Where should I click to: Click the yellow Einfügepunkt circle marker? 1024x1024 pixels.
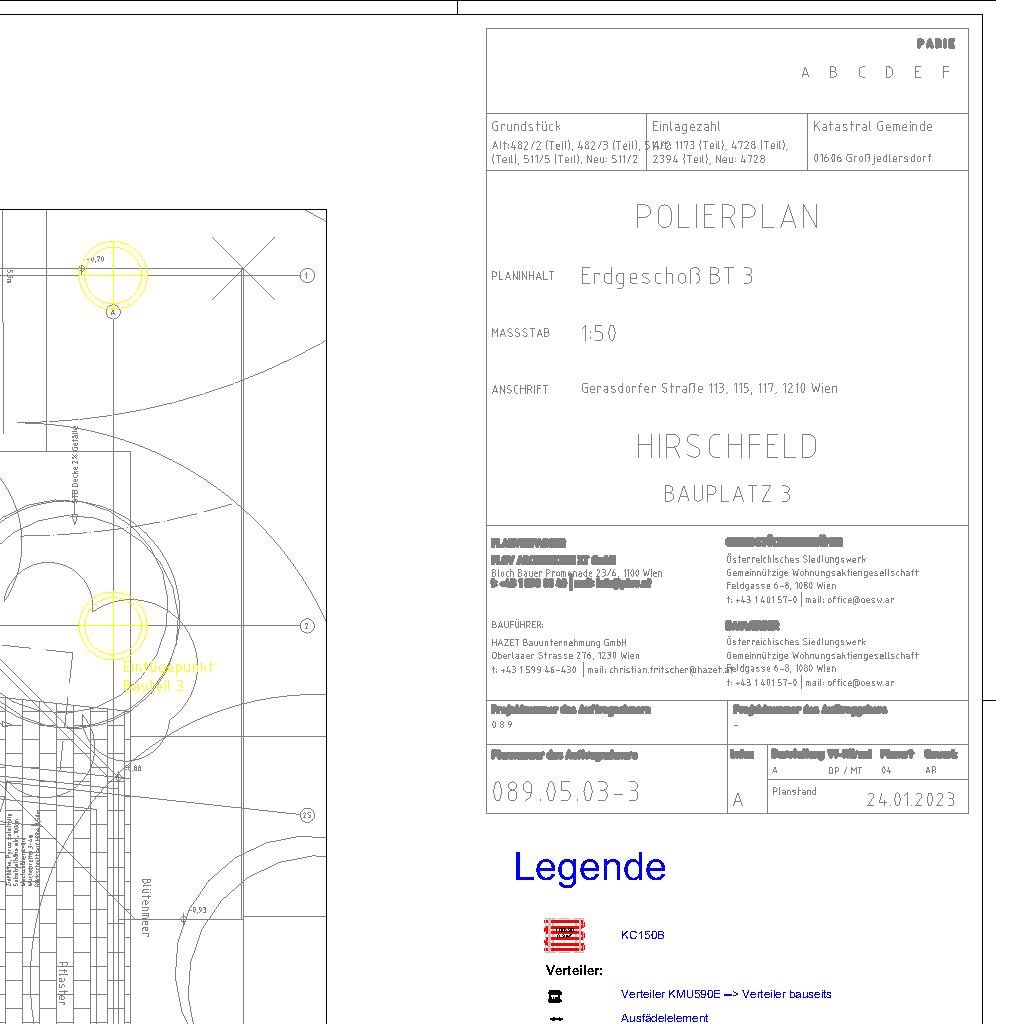click(x=113, y=626)
